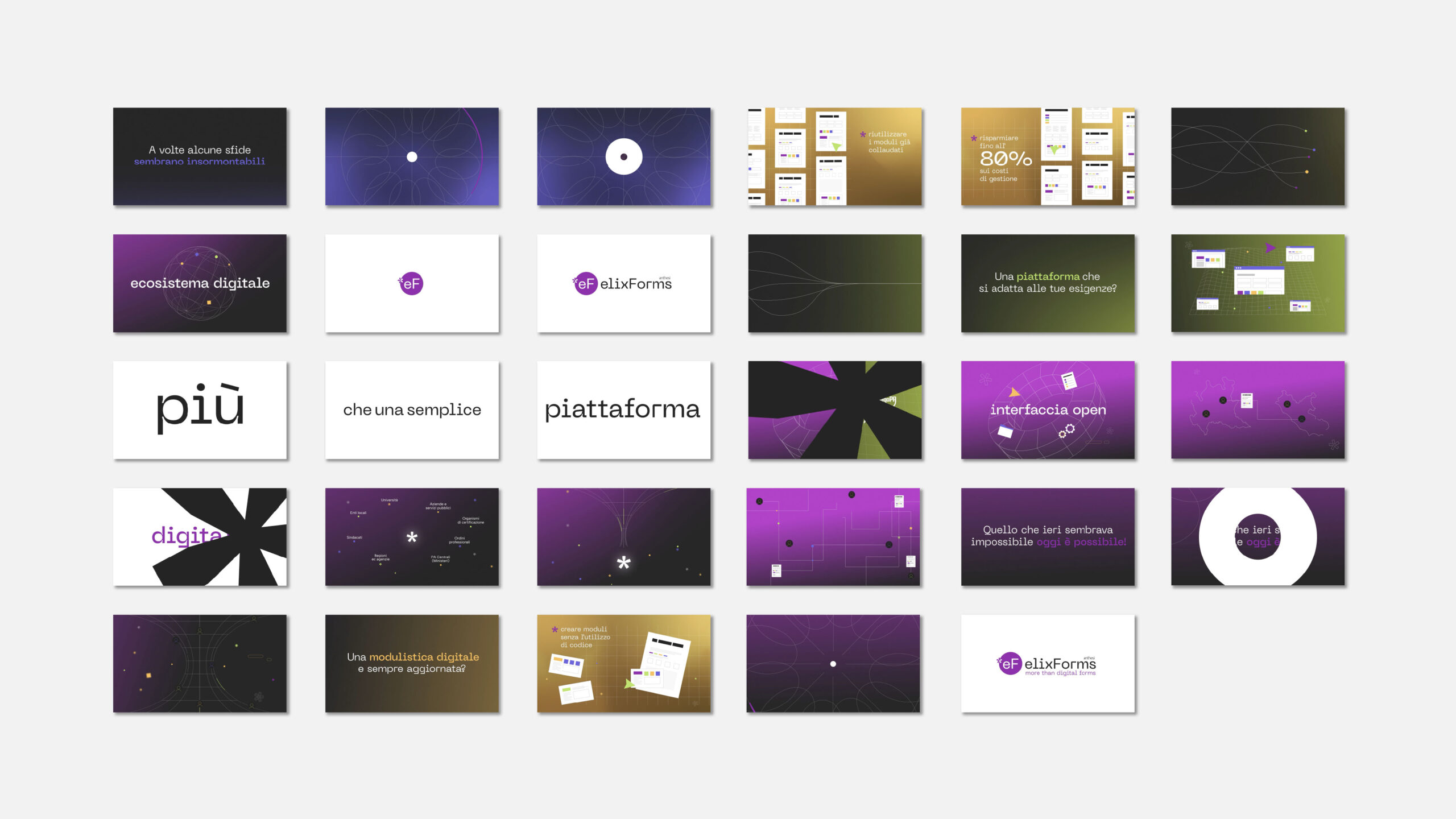The height and width of the screenshot is (819, 1456).
Task: Select the 'digita' asterisk frame
Action: [200, 536]
